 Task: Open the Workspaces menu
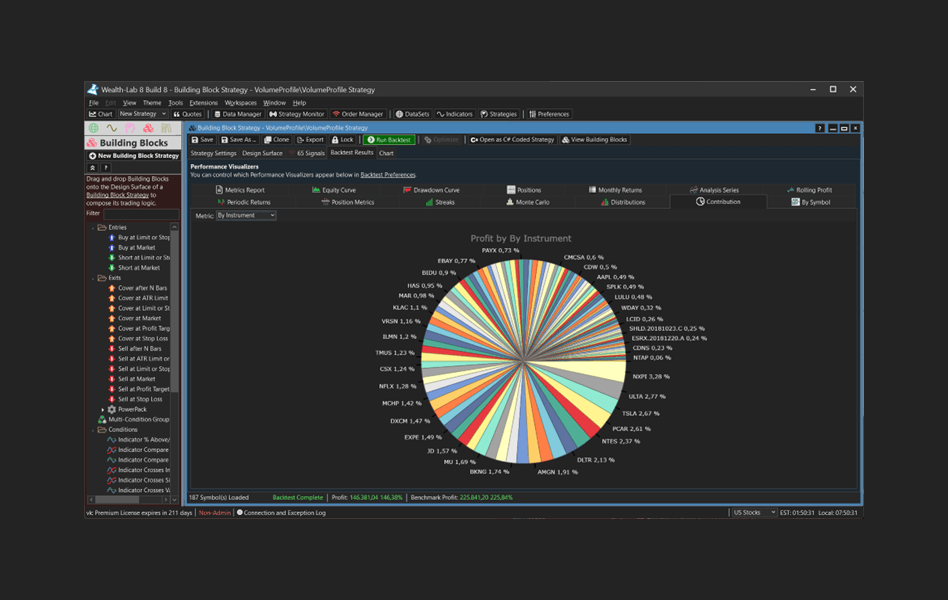point(241,103)
